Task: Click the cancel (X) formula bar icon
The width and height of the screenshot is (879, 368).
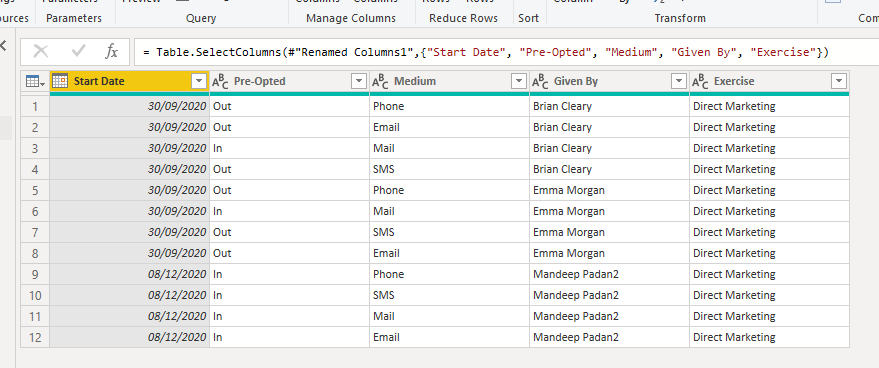Action: pos(40,52)
